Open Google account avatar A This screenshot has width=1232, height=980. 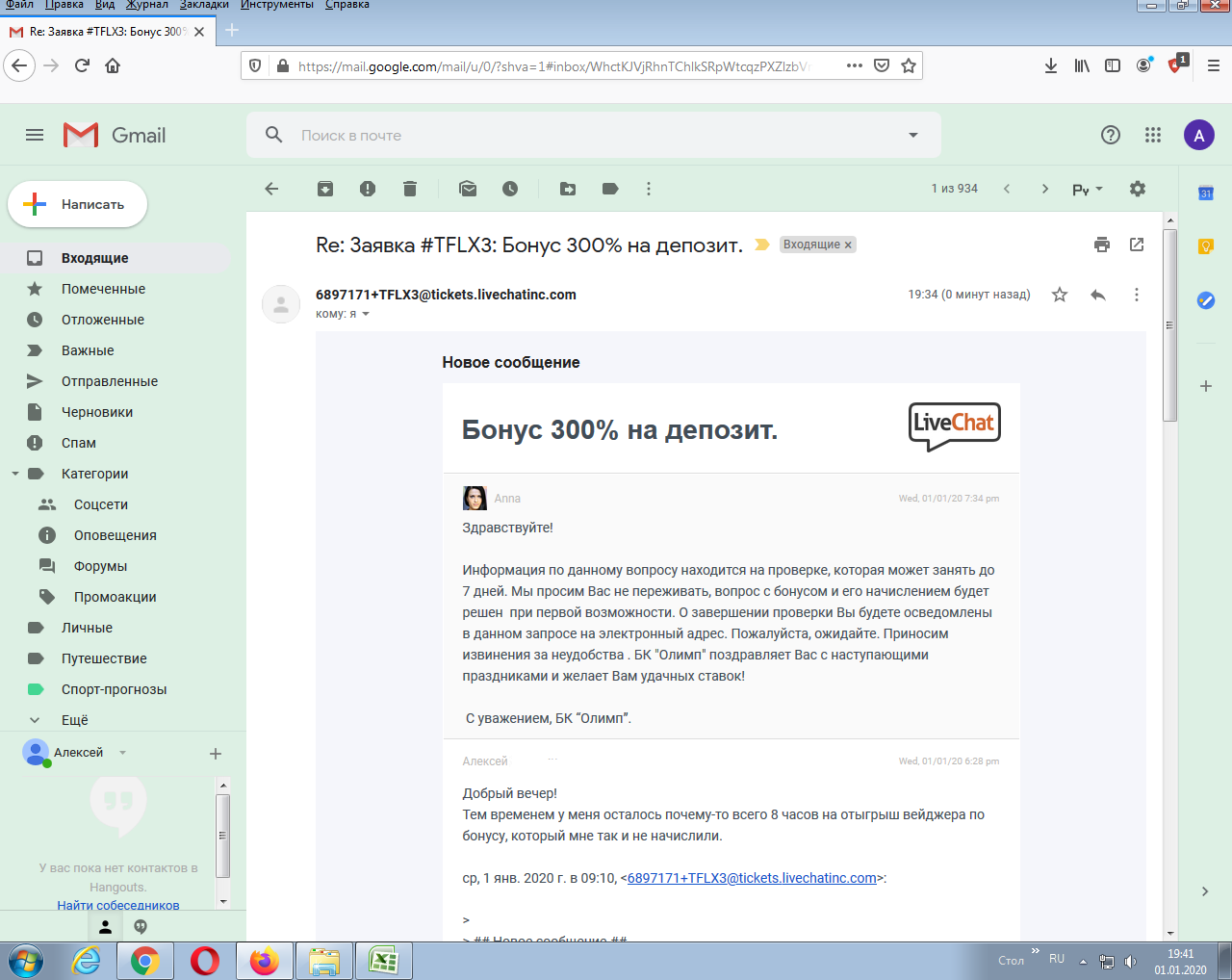1199,135
